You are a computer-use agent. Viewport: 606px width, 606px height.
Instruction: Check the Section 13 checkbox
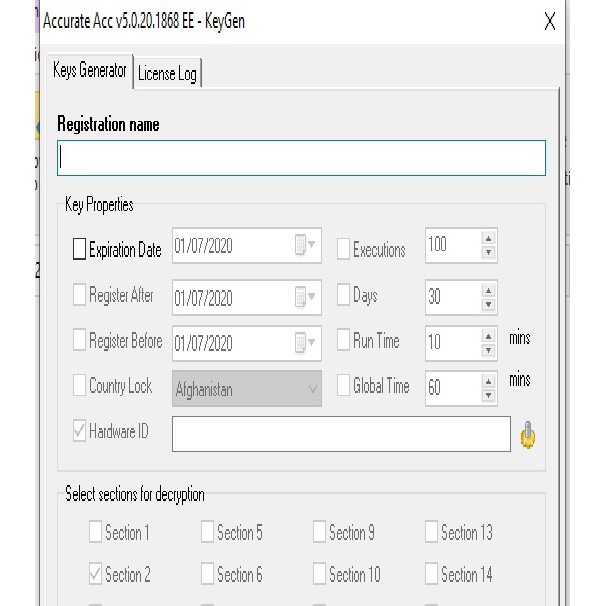point(431,531)
